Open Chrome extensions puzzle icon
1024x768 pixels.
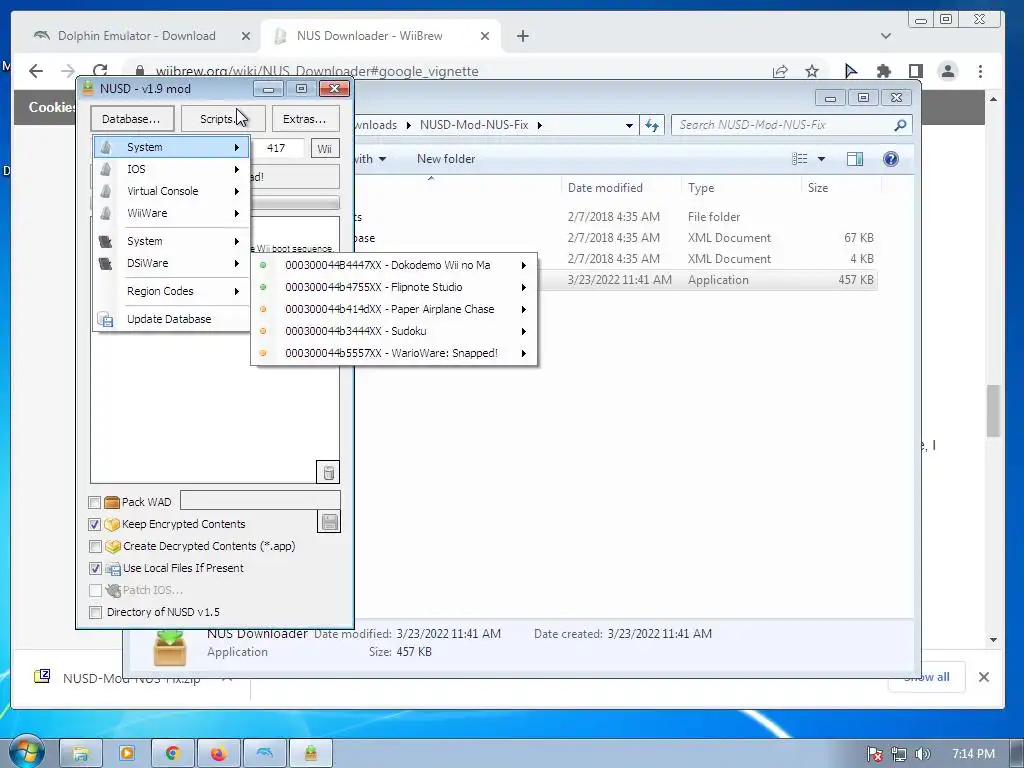coord(884,71)
